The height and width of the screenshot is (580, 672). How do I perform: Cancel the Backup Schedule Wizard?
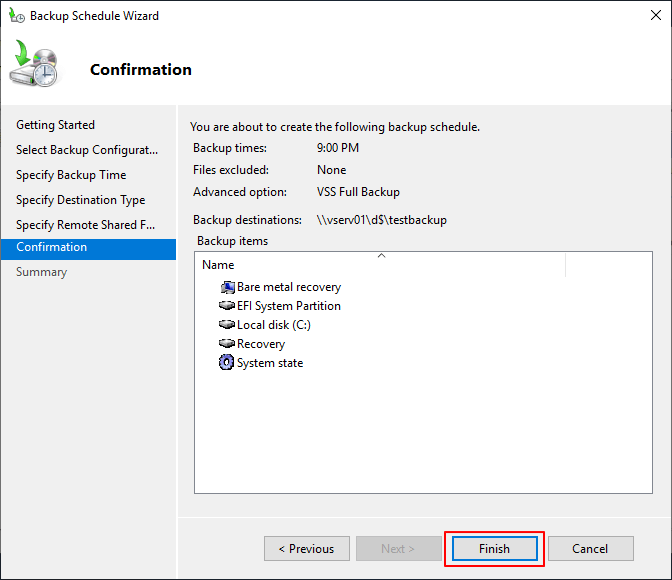click(590, 548)
